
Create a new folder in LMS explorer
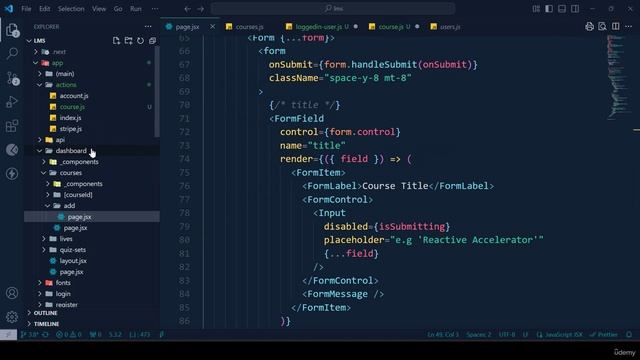[x=129, y=40]
